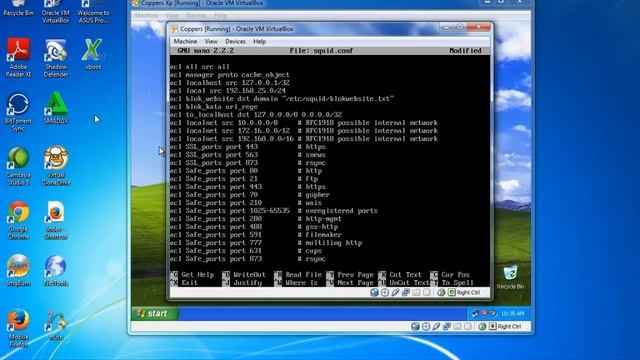Click optical disk icon in Coppers status bar
The height and width of the screenshot is (360, 640).
384,292
